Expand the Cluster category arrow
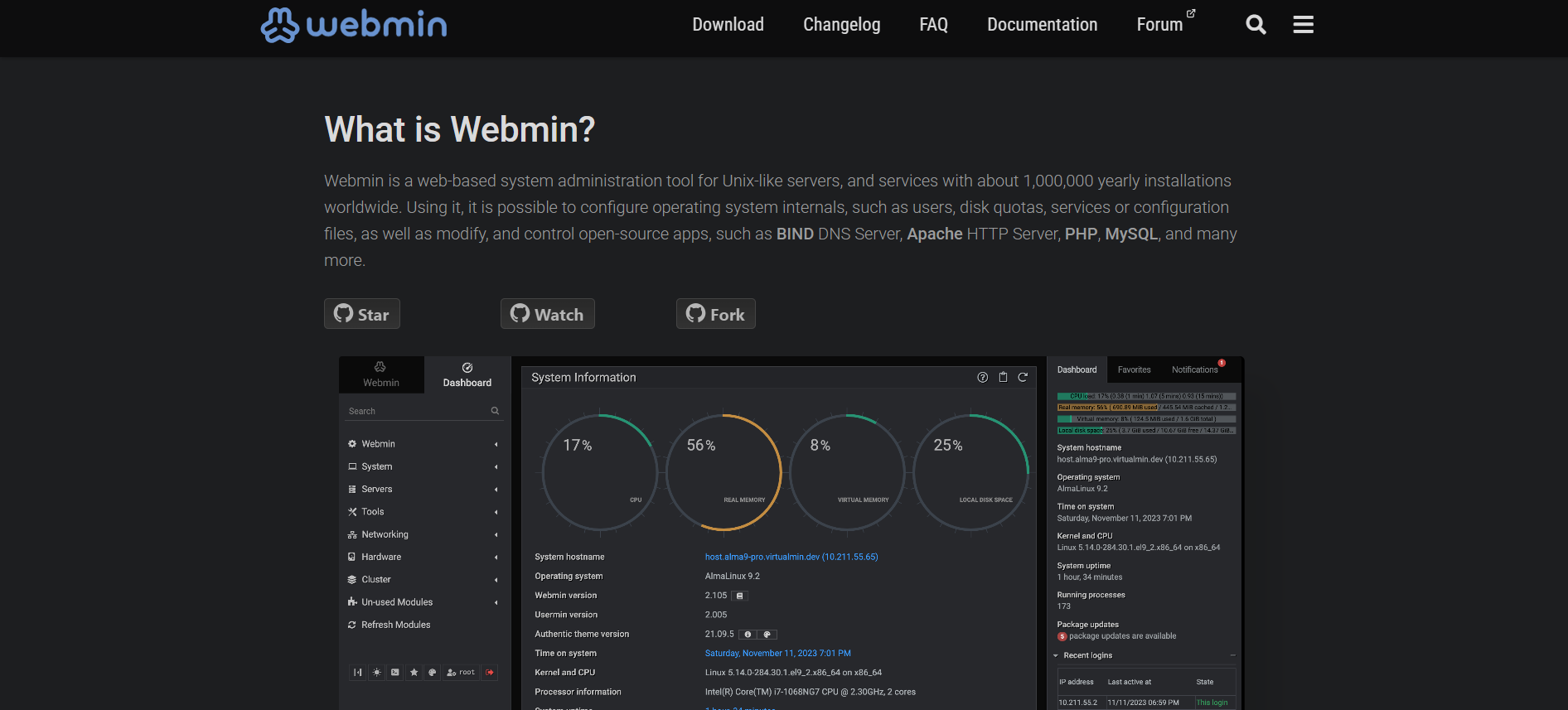The height and width of the screenshot is (710, 1568). 496,580
